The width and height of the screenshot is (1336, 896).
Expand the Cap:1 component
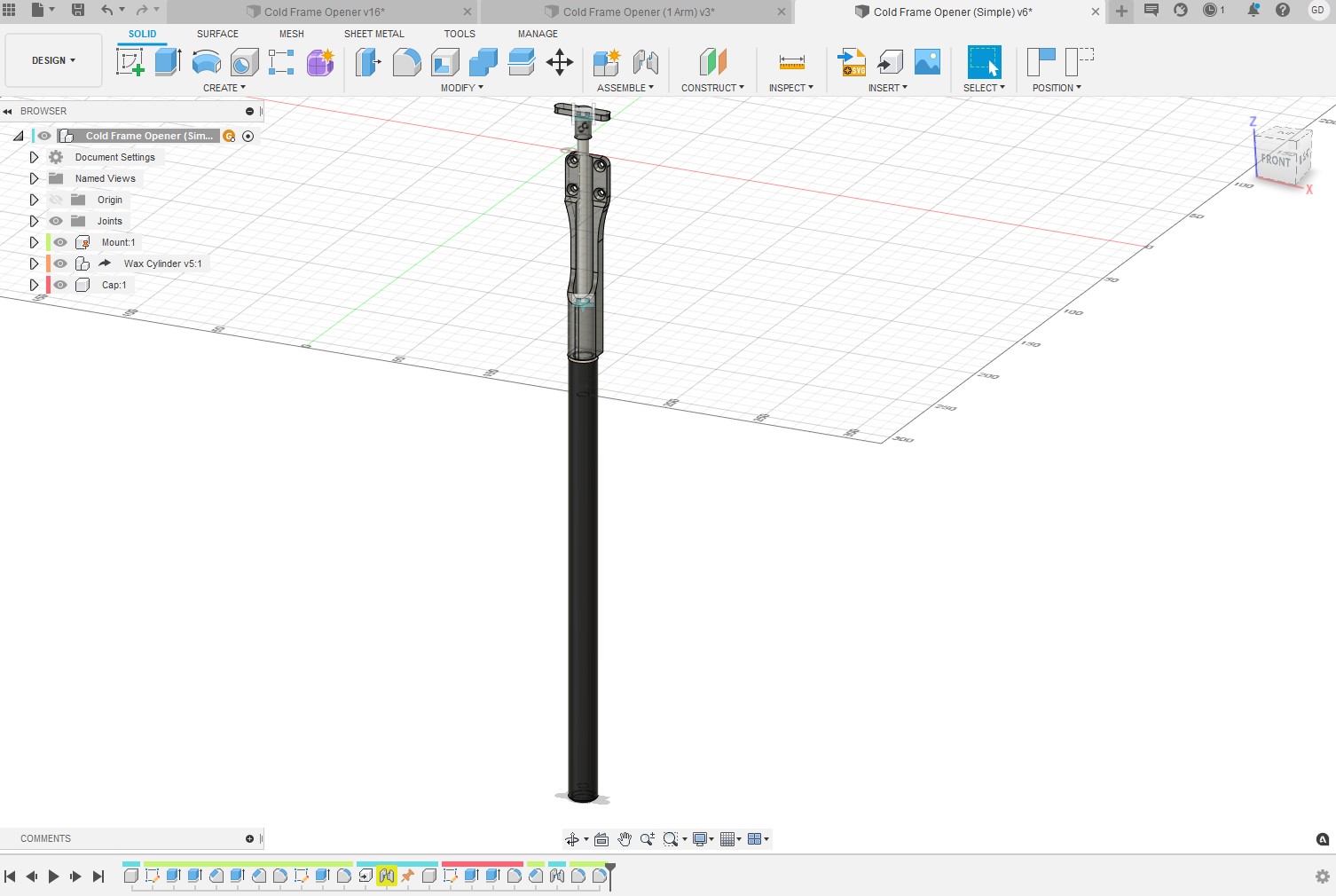point(34,285)
